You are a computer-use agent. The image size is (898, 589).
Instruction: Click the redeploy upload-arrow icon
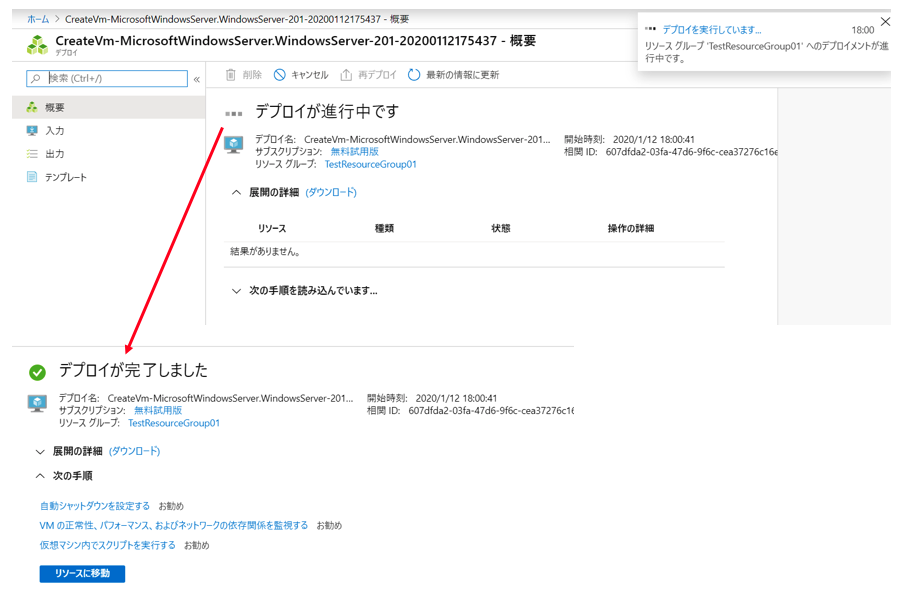click(x=346, y=74)
